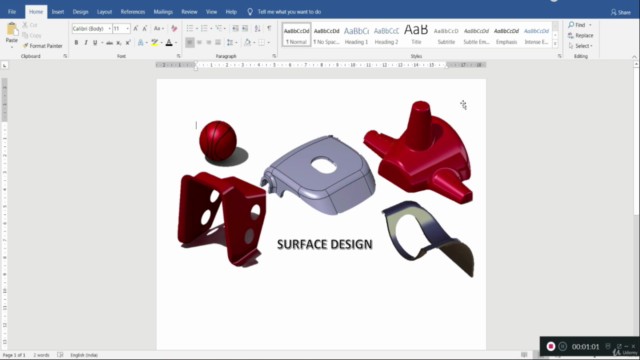Open the Select dropdown in Editing
The image size is (640, 360).
(581, 46)
